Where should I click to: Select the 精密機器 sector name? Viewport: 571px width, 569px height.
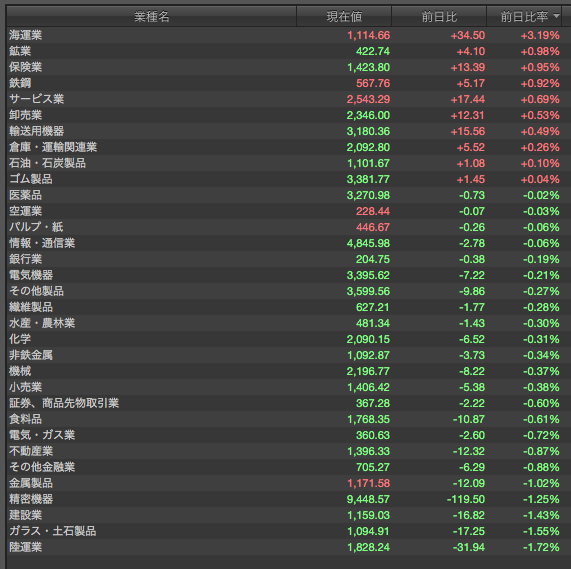(31, 499)
